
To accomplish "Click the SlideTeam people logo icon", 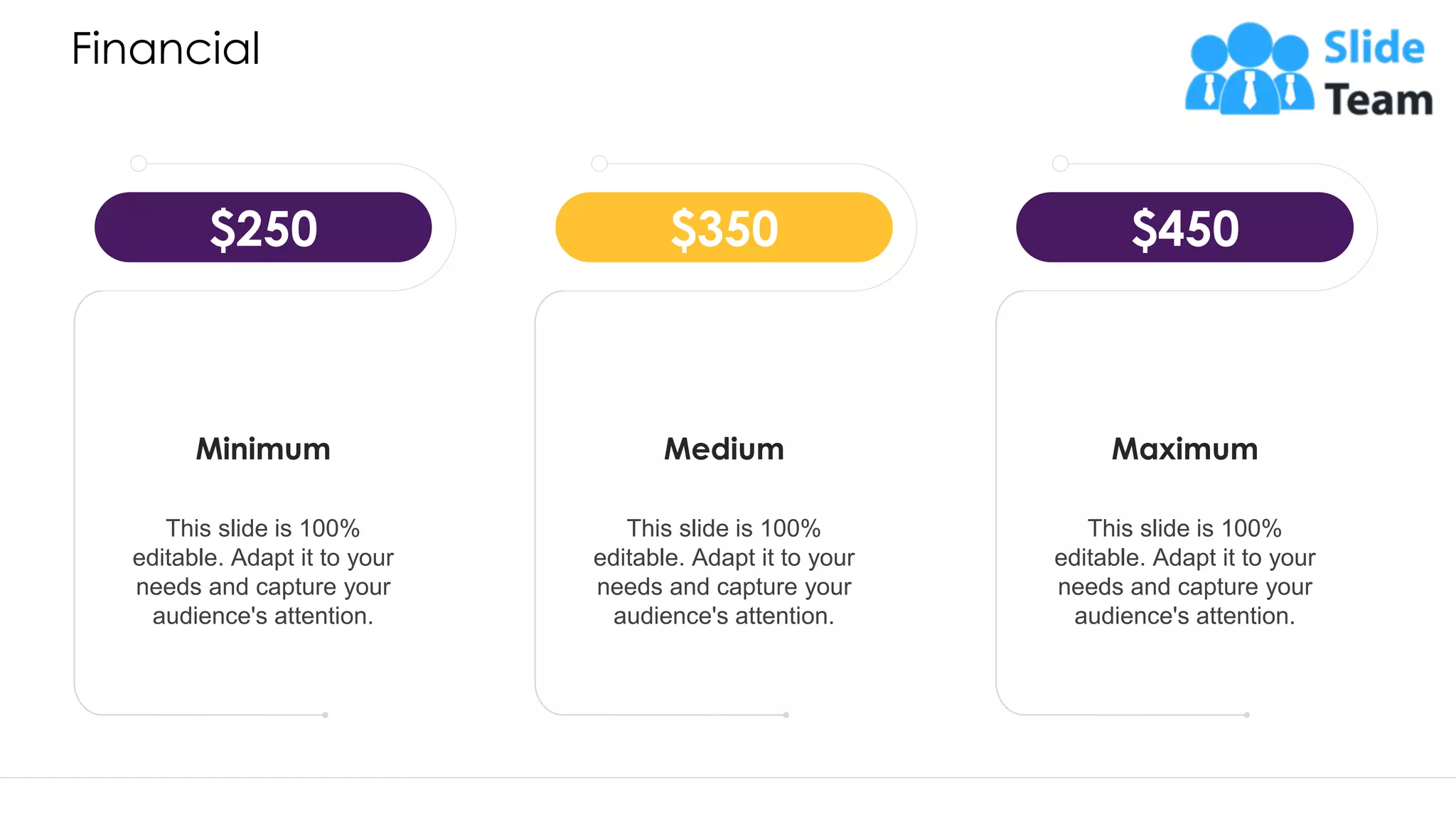I will coord(1249,69).
